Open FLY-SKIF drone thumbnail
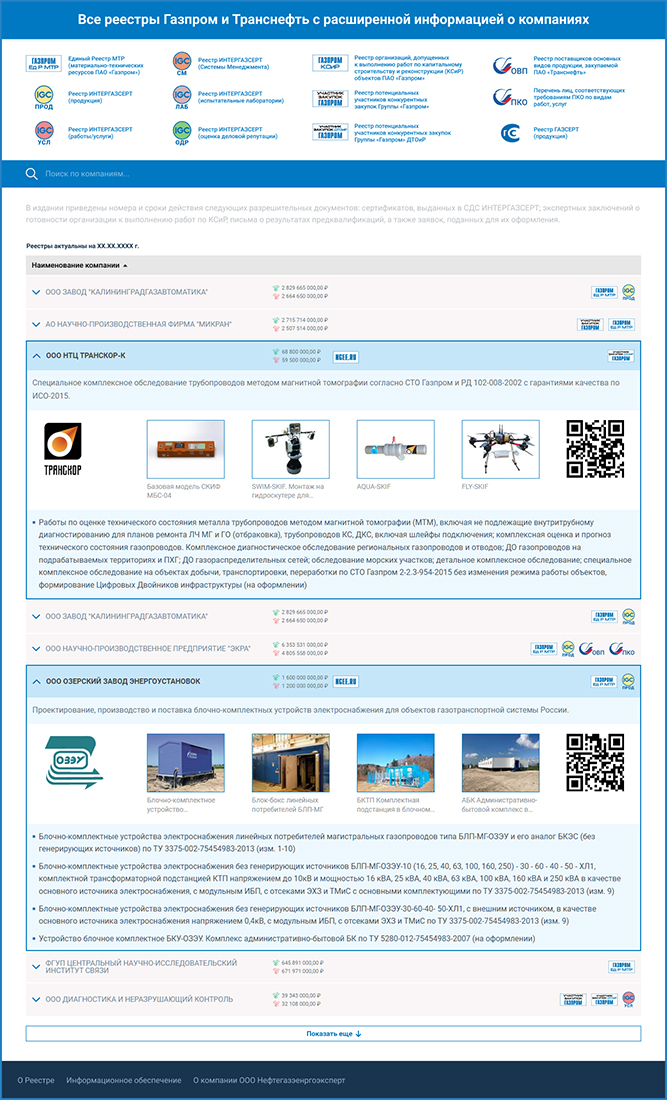This screenshot has height=1100, width=667. [501, 449]
